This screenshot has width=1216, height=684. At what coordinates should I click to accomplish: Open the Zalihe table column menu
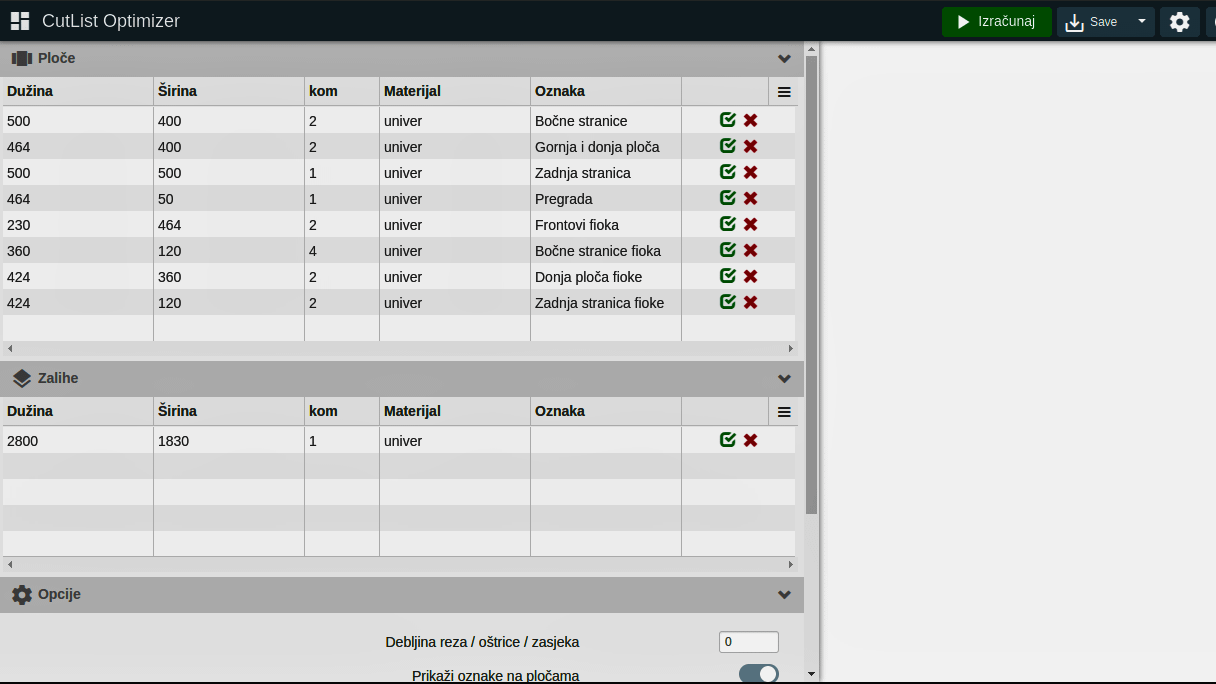[x=784, y=412]
